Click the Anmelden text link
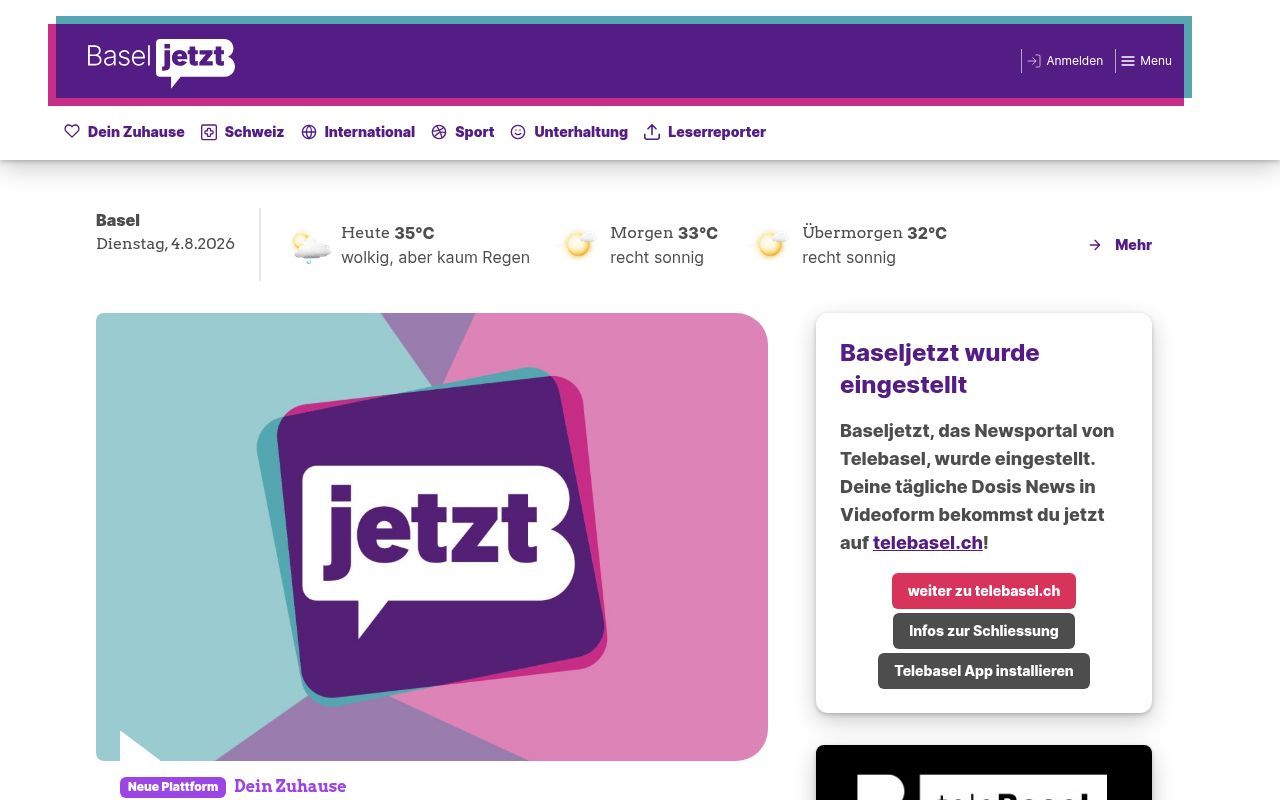The height and width of the screenshot is (800, 1280). [1074, 61]
